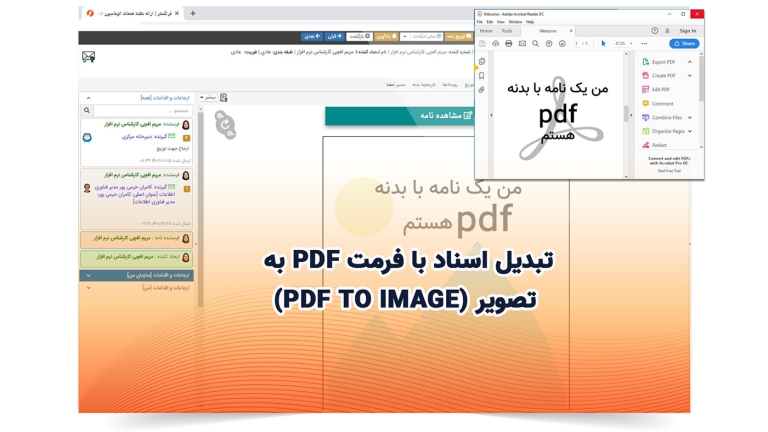Open the View menu in Acrobat
The width and height of the screenshot is (768, 432).
(501, 22)
